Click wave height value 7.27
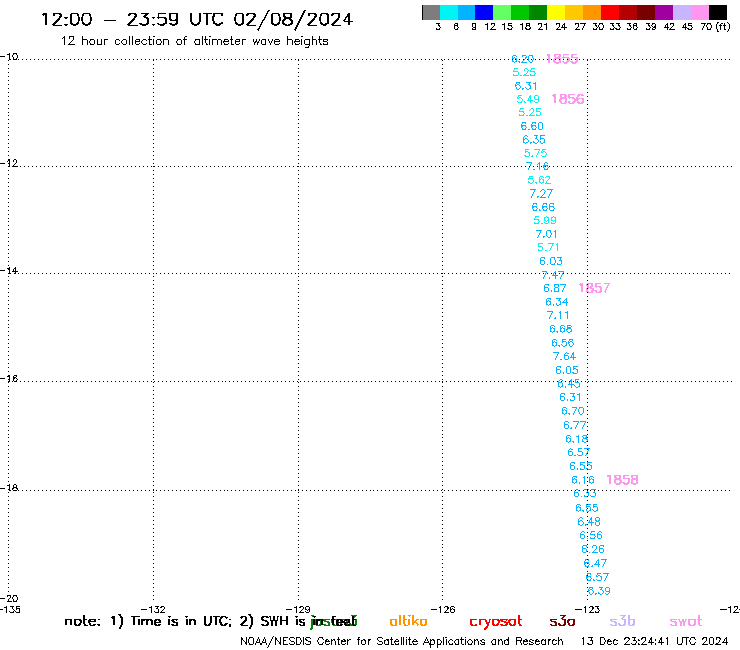 click(541, 194)
